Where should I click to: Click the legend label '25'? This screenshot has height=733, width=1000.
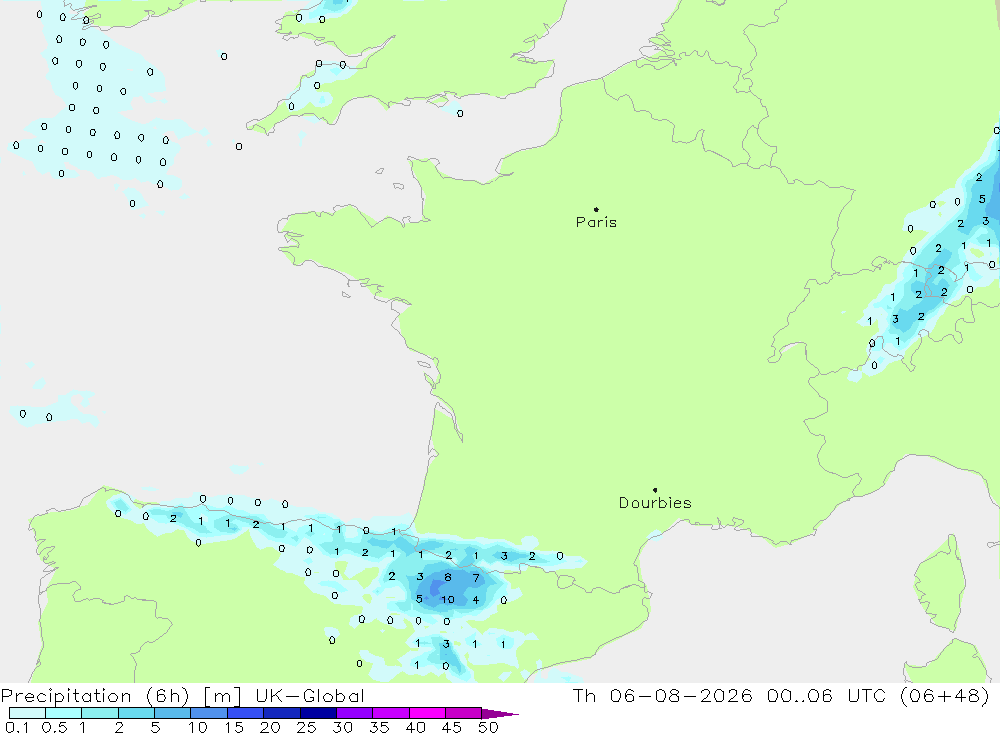[x=306, y=727]
